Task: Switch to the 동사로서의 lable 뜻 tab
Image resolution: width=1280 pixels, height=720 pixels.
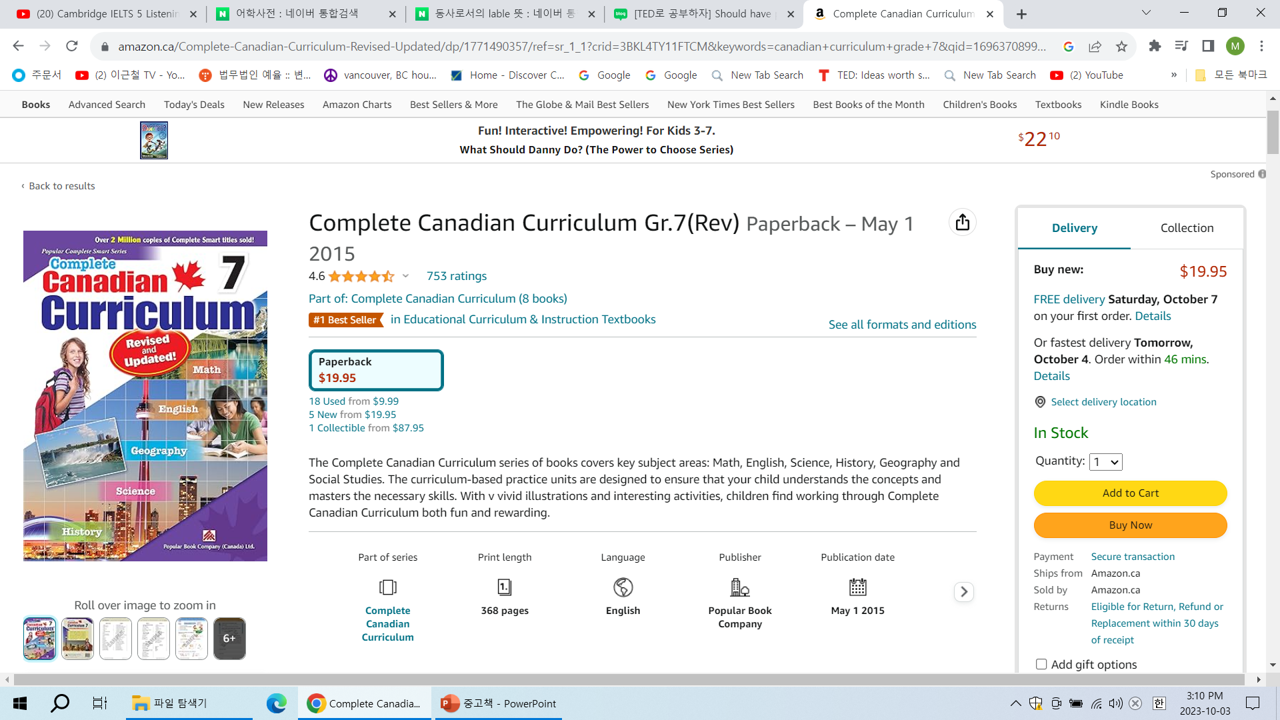Action: point(506,14)
